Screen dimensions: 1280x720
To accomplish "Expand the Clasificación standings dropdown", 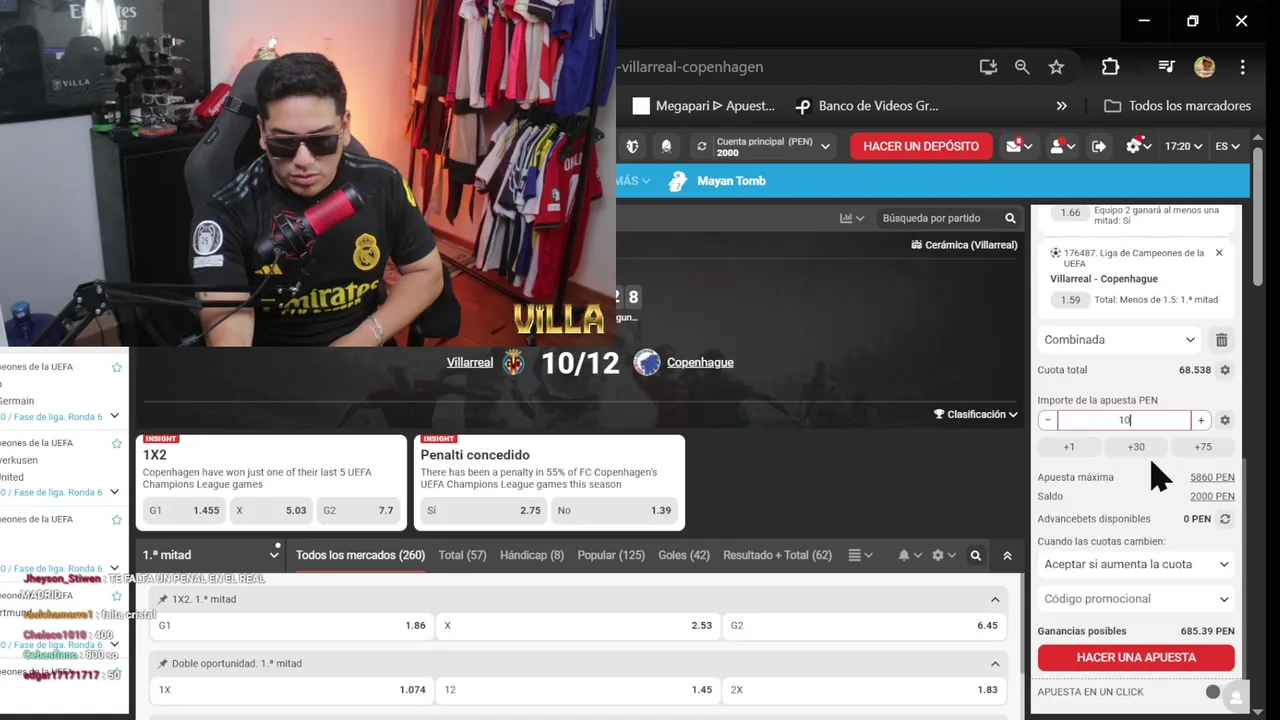I will coord(975,414).
